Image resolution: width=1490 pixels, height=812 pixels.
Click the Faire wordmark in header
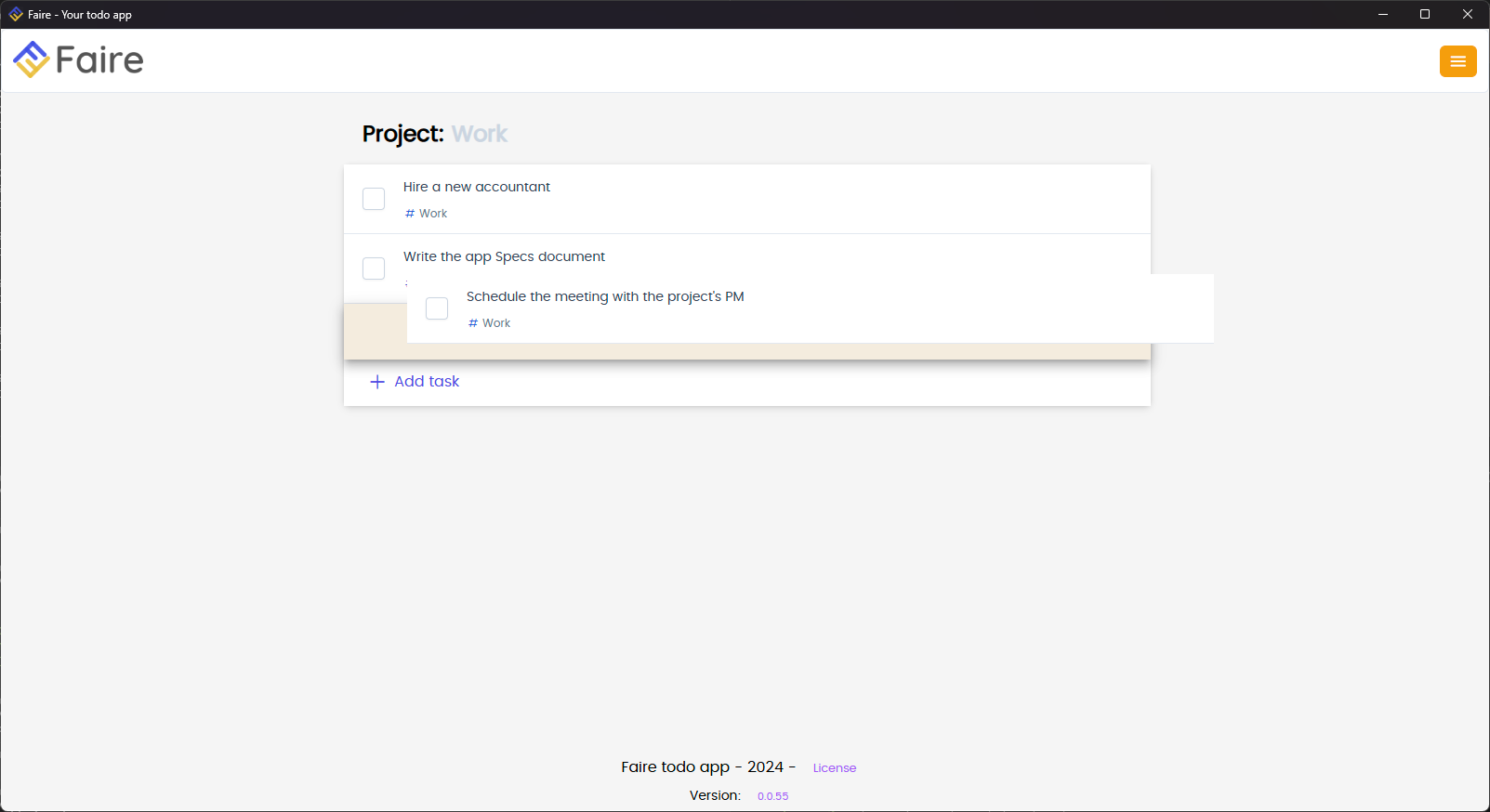[99, 60]
